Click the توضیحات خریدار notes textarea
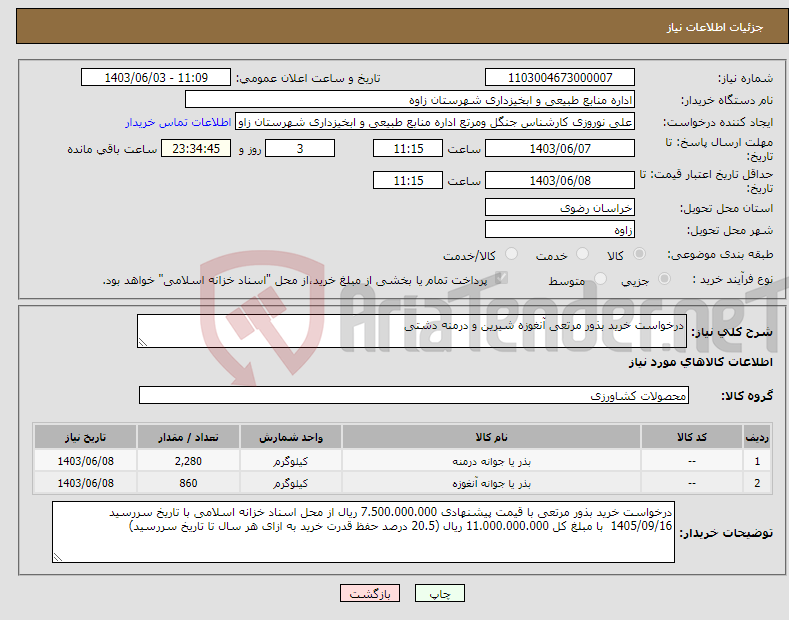Viewport: 789px width, 620px height. (x=363, y=532)
